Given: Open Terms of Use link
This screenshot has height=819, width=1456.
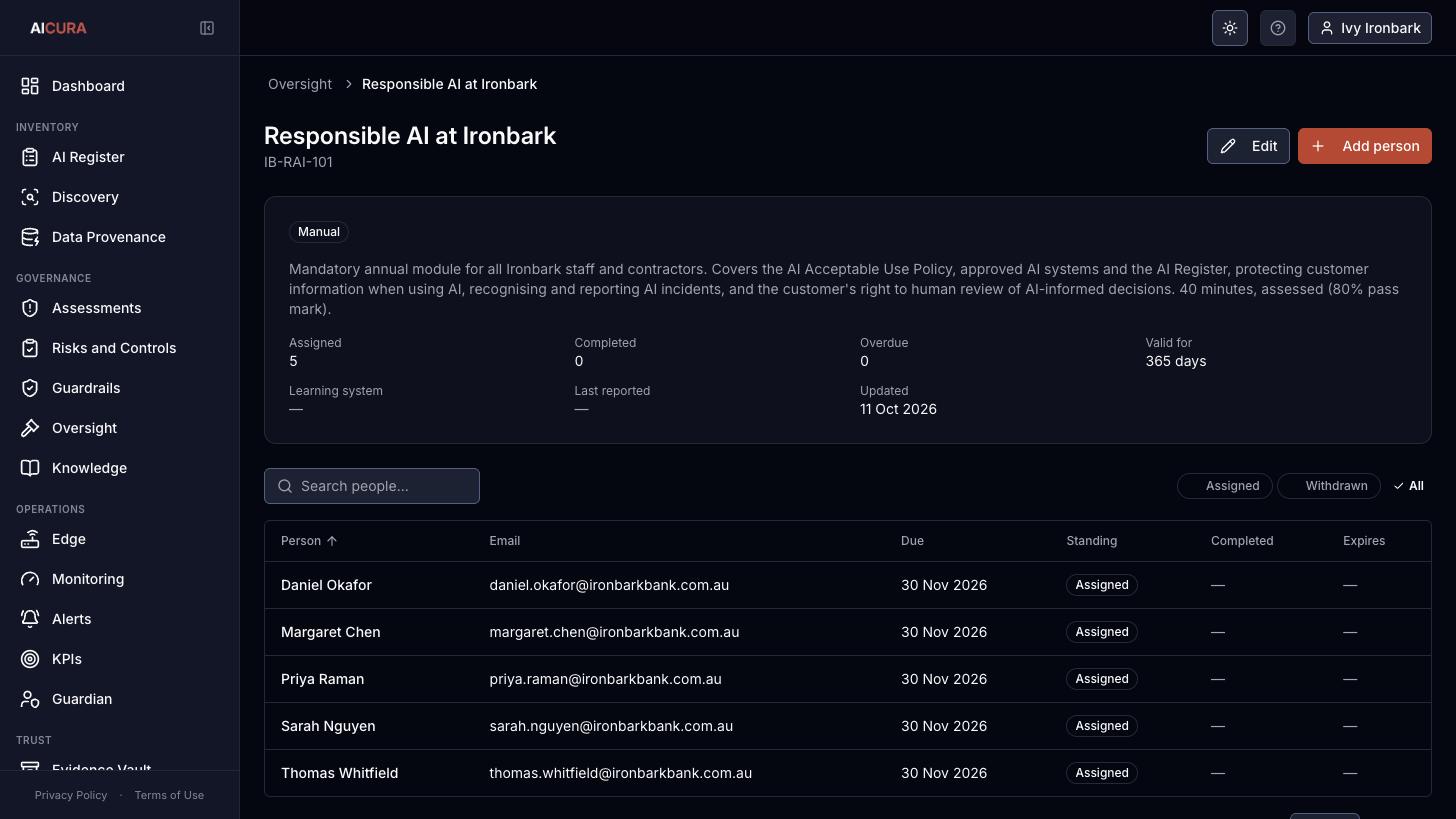Looking at the screenshot, I should click(x=169, y=795).
